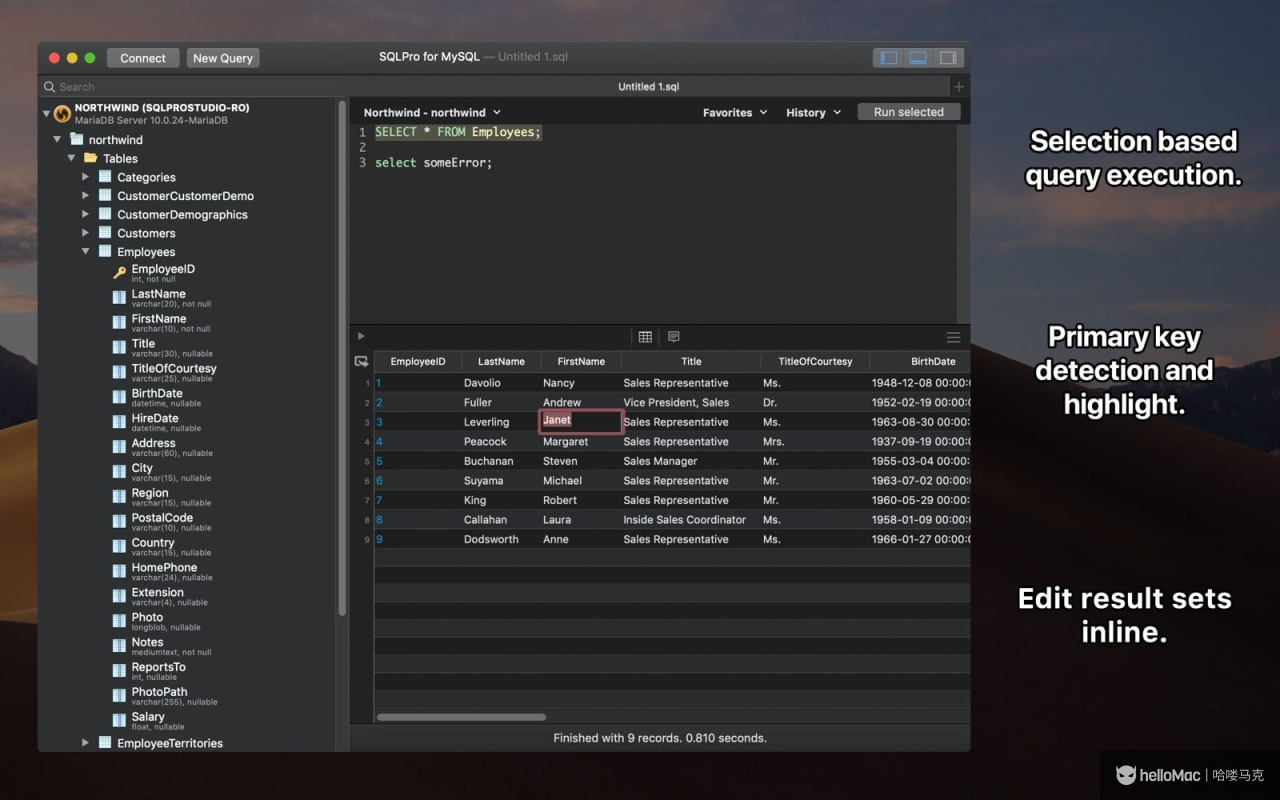Select the PostalCode column in tree
The image size is (1280, 800).
pos(162,521)
